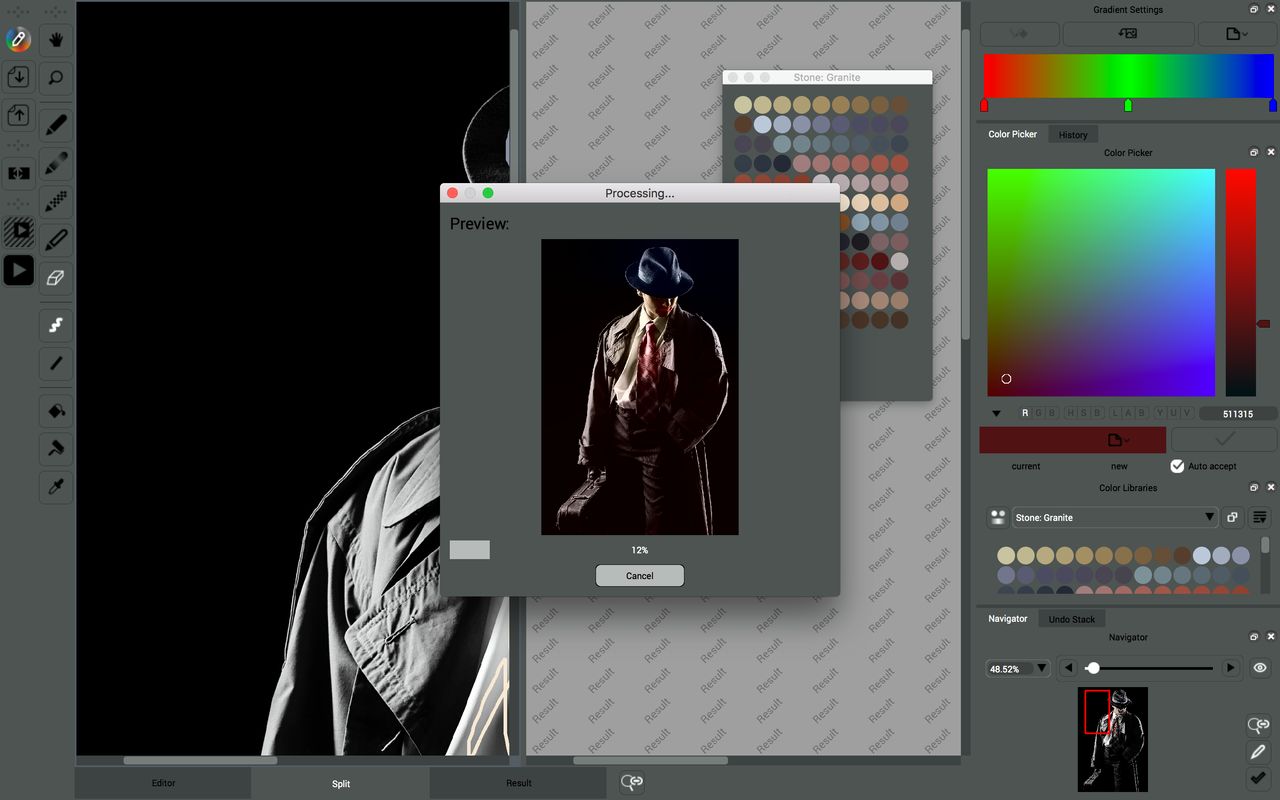Screen dimensions: 1280x800
Task: Click the Navigator zoom-out left arrow
Action: [x=1069, y=668]
